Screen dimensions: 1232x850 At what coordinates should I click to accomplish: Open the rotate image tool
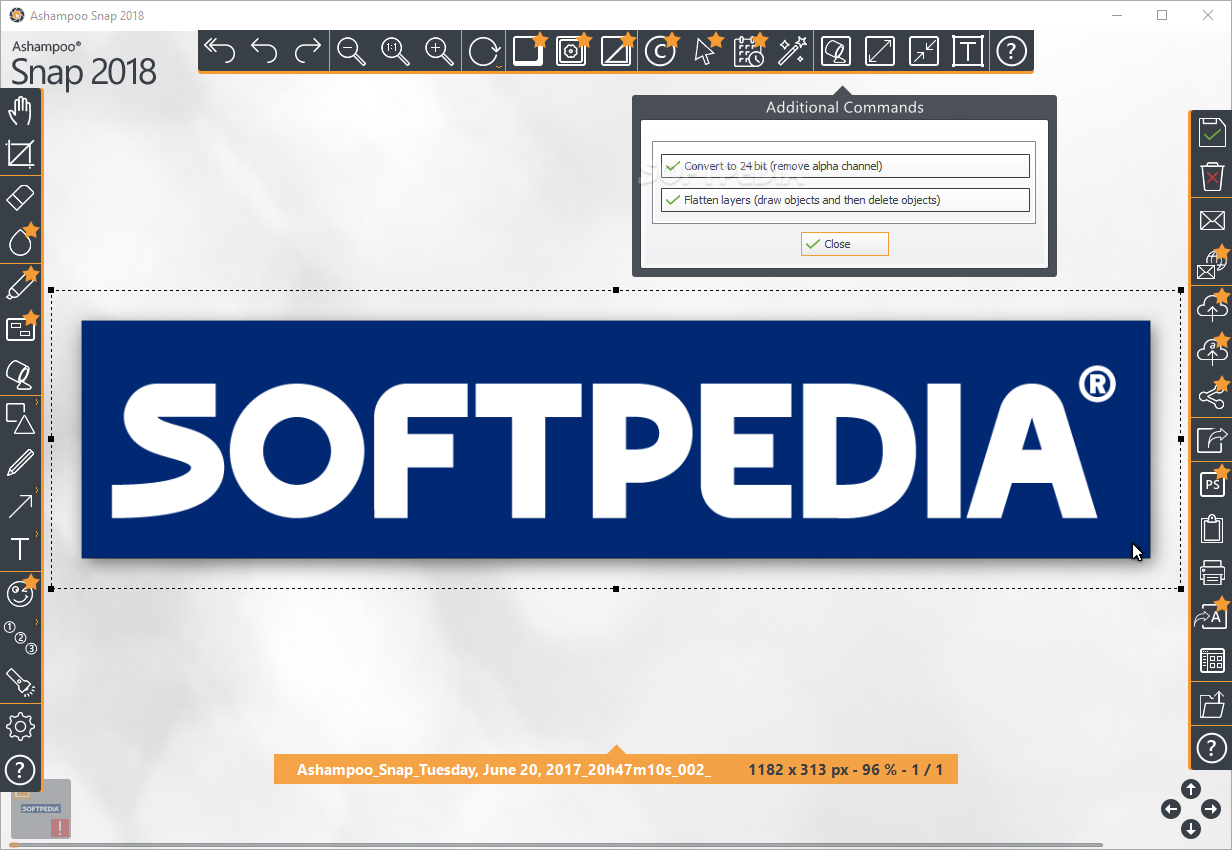pyautogui.click(x=485, y=51)
